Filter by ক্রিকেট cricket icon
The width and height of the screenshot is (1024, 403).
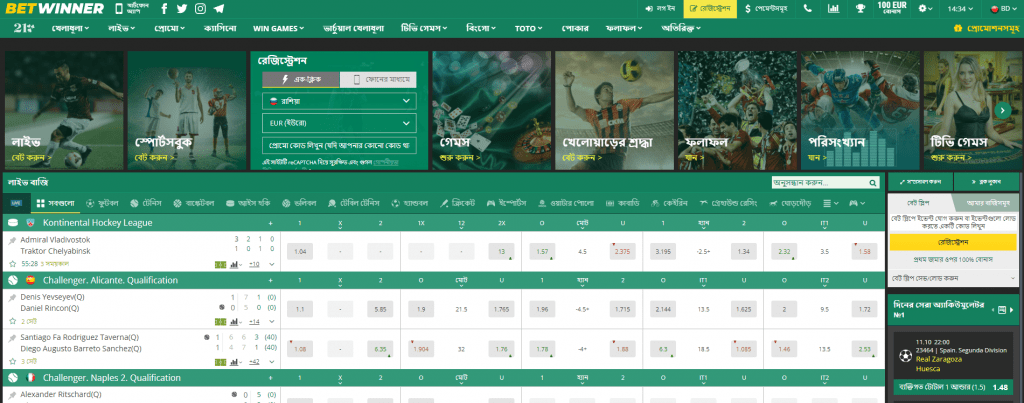tap(458, 203)
